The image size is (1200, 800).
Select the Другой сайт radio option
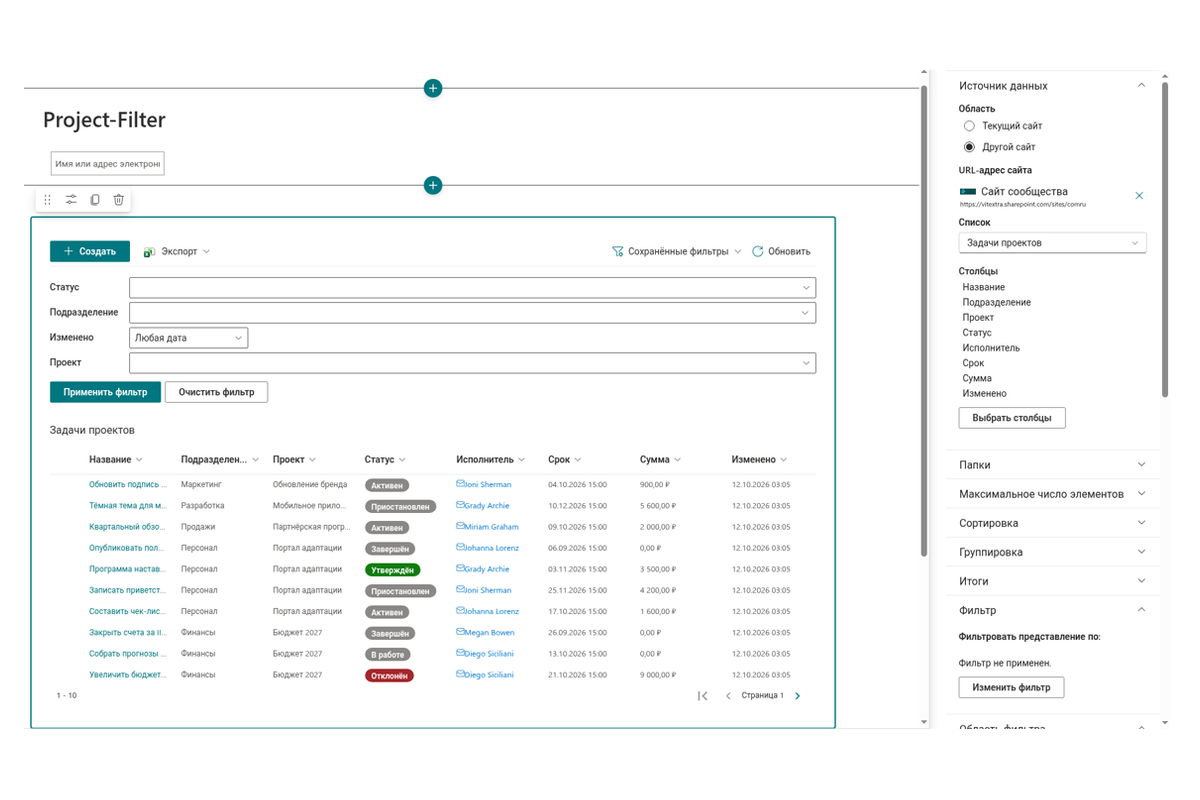(x=968, y=147)
